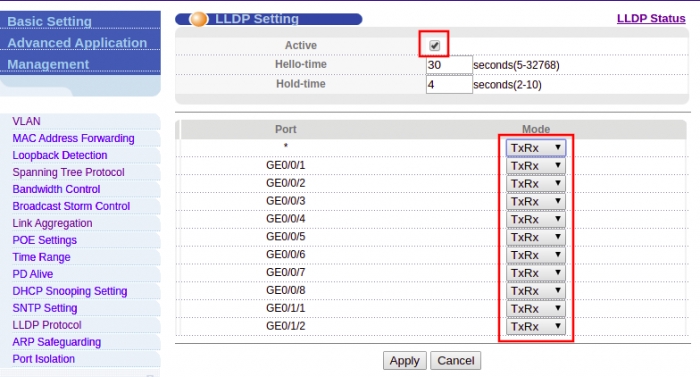Click the 'seconds(5-32768)' hint text
The width and height of the screenshot is (700, 377).
click(x=516, y=65)
